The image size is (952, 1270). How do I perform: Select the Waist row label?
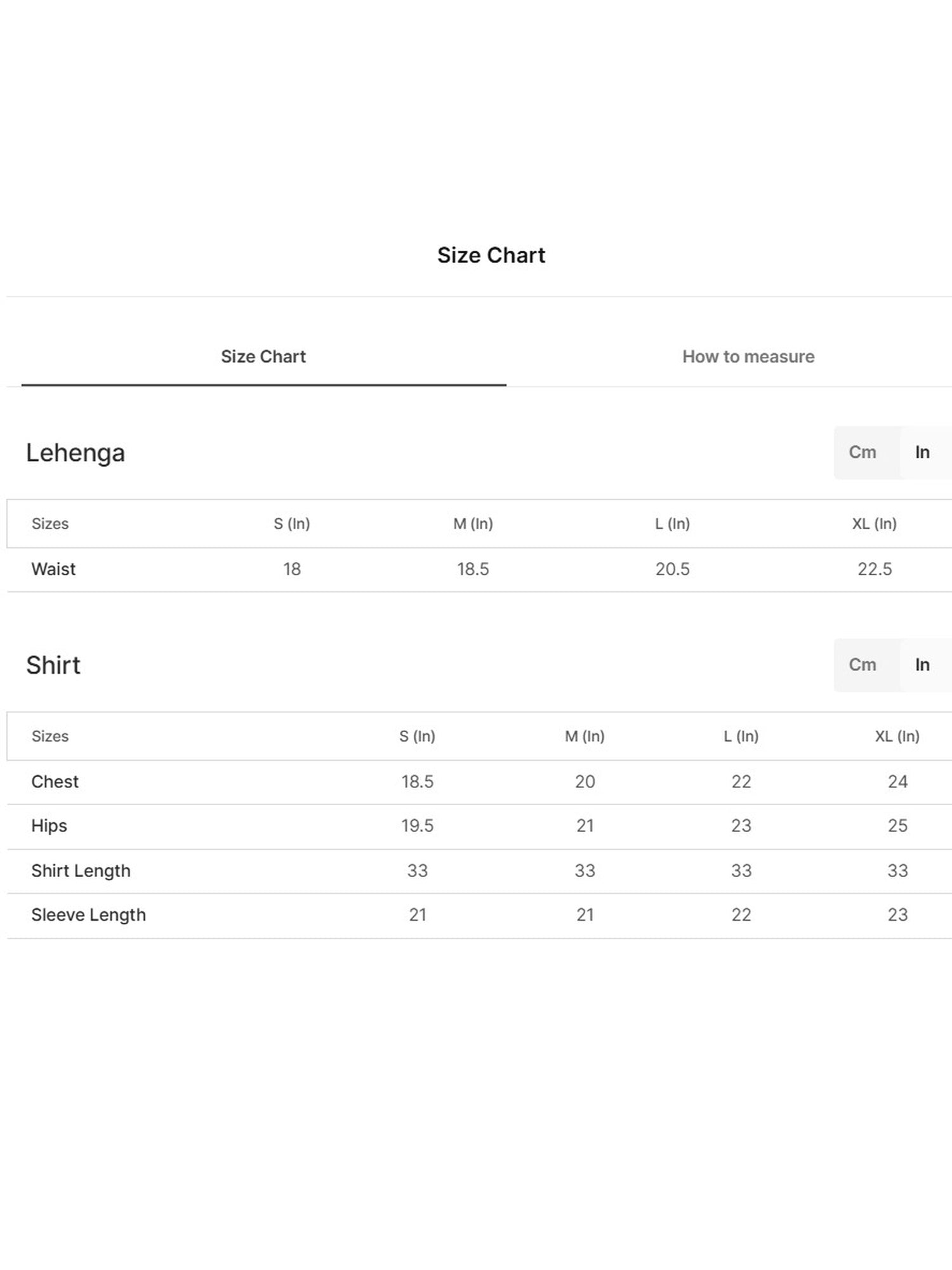(x=53, y=569)
